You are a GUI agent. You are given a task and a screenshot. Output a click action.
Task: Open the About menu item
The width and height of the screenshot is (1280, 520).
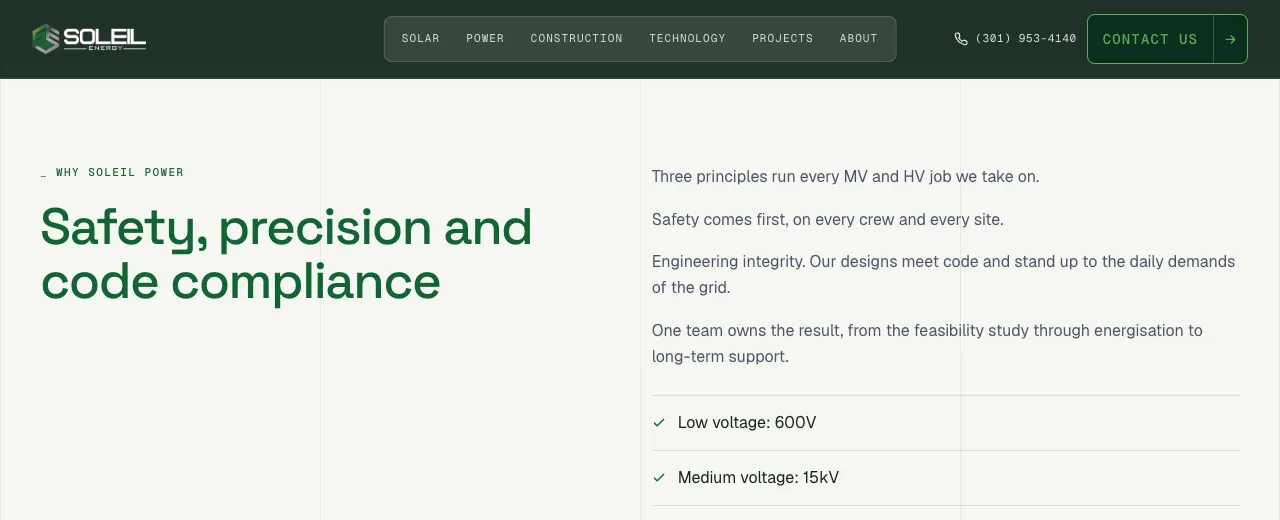tap(859, 39)
